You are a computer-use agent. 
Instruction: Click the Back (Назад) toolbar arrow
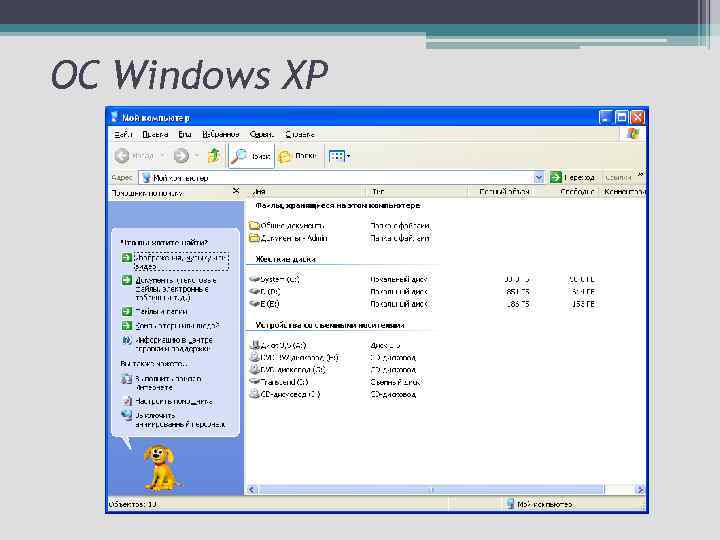pos(122,156)
